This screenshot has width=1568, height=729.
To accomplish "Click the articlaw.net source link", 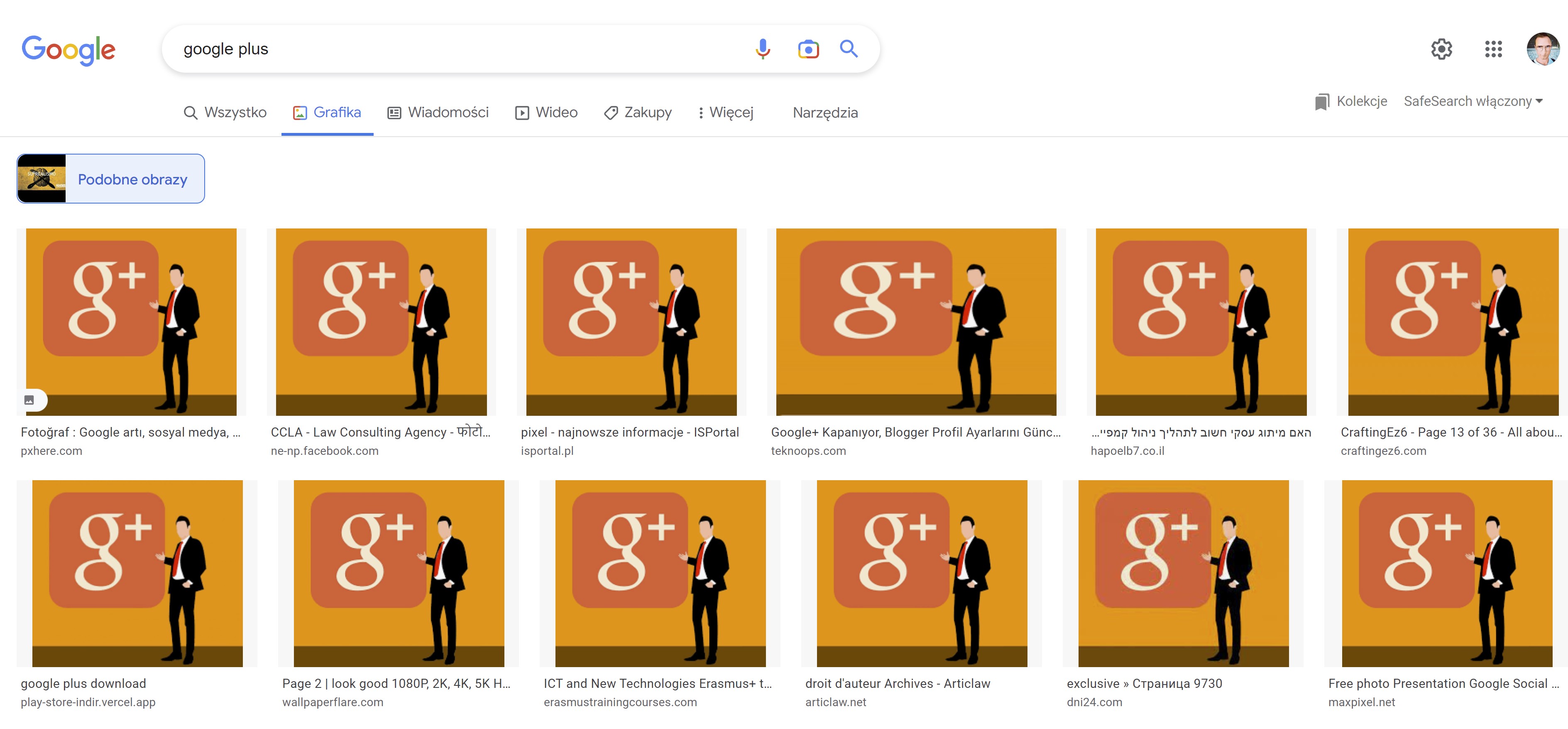I will pos(836,703).
